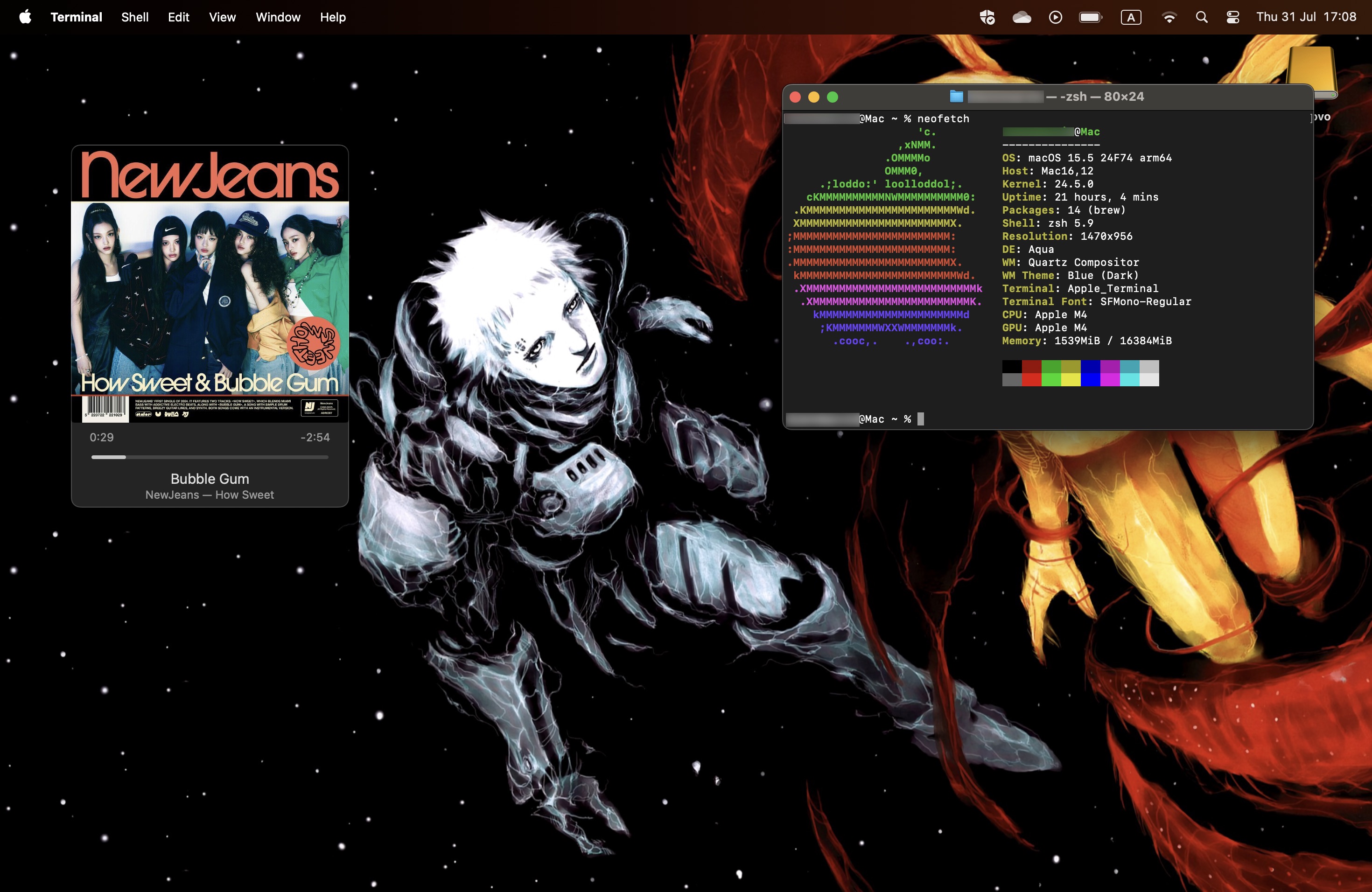This screenshot has width=1372, height=892.
Task: Click the shield security menu bar icon
Action: coord(987,17)
